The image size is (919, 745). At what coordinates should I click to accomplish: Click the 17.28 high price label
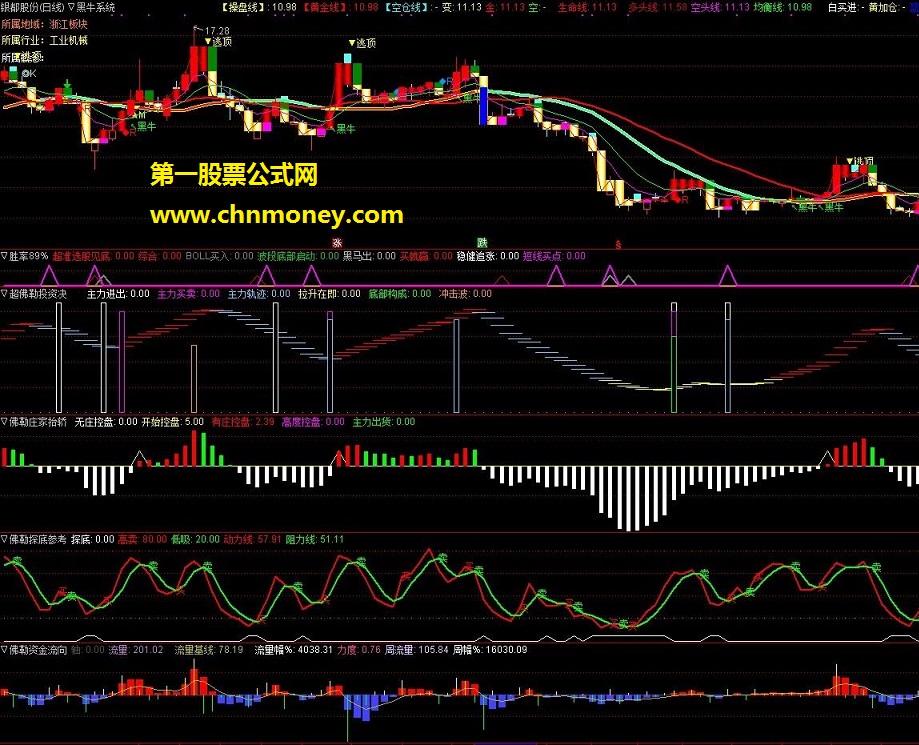[217, 30]
